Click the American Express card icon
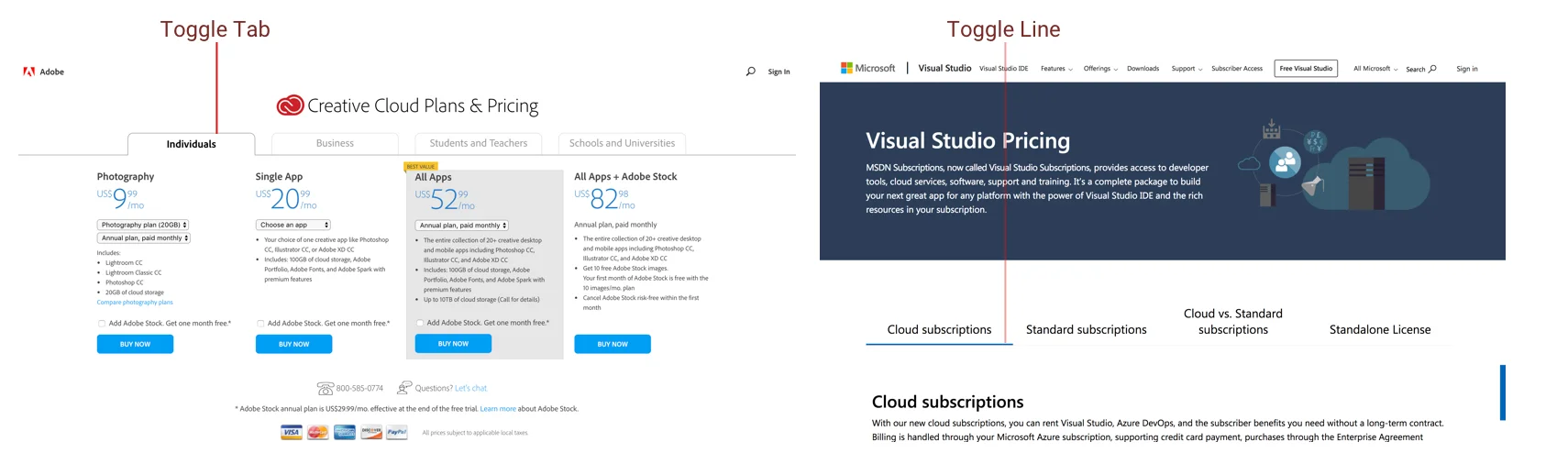The width and height of the screenshot is (1568, 475). (345, 432)
